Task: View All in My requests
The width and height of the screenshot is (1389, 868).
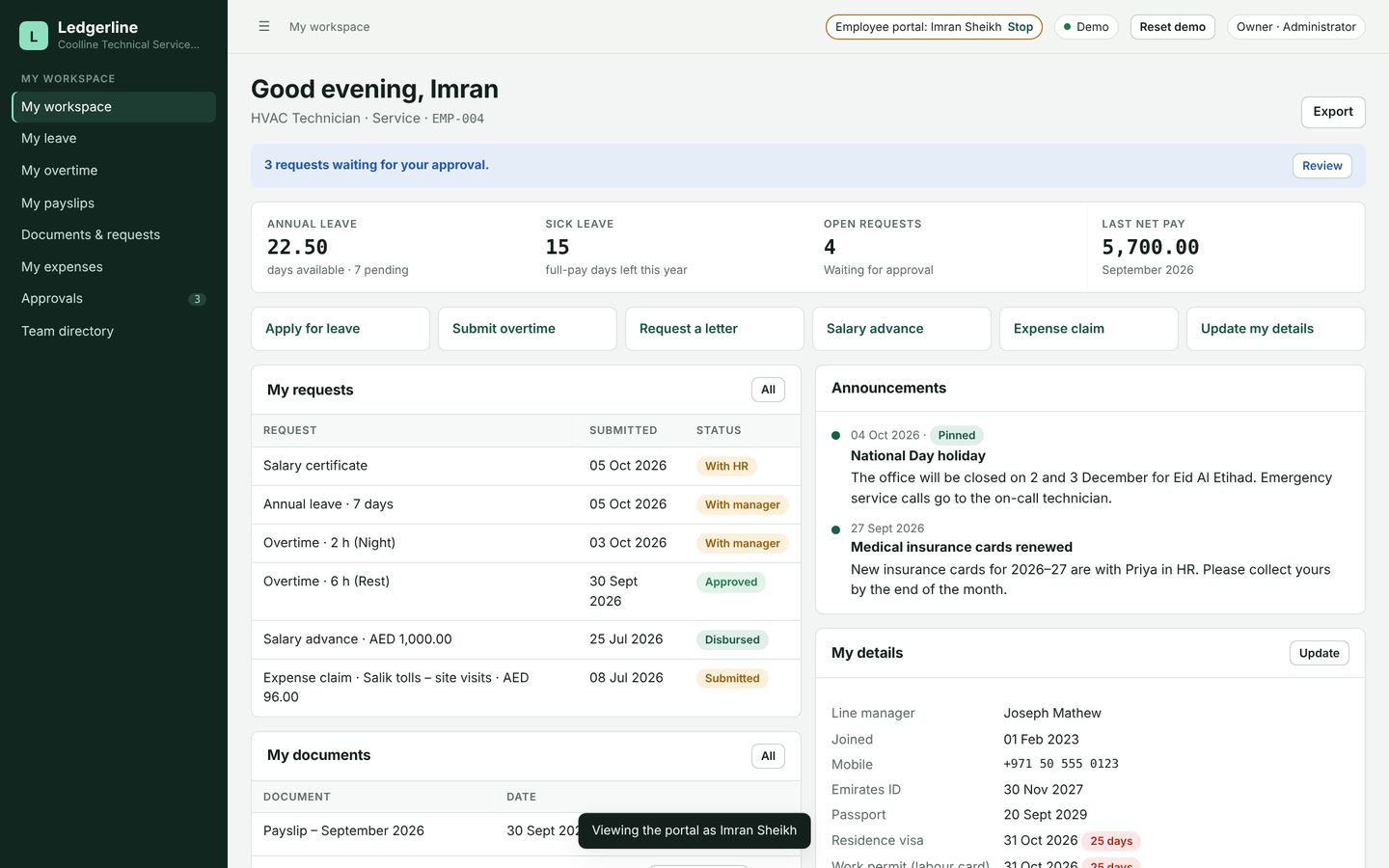Action: [x=768, y=390]
